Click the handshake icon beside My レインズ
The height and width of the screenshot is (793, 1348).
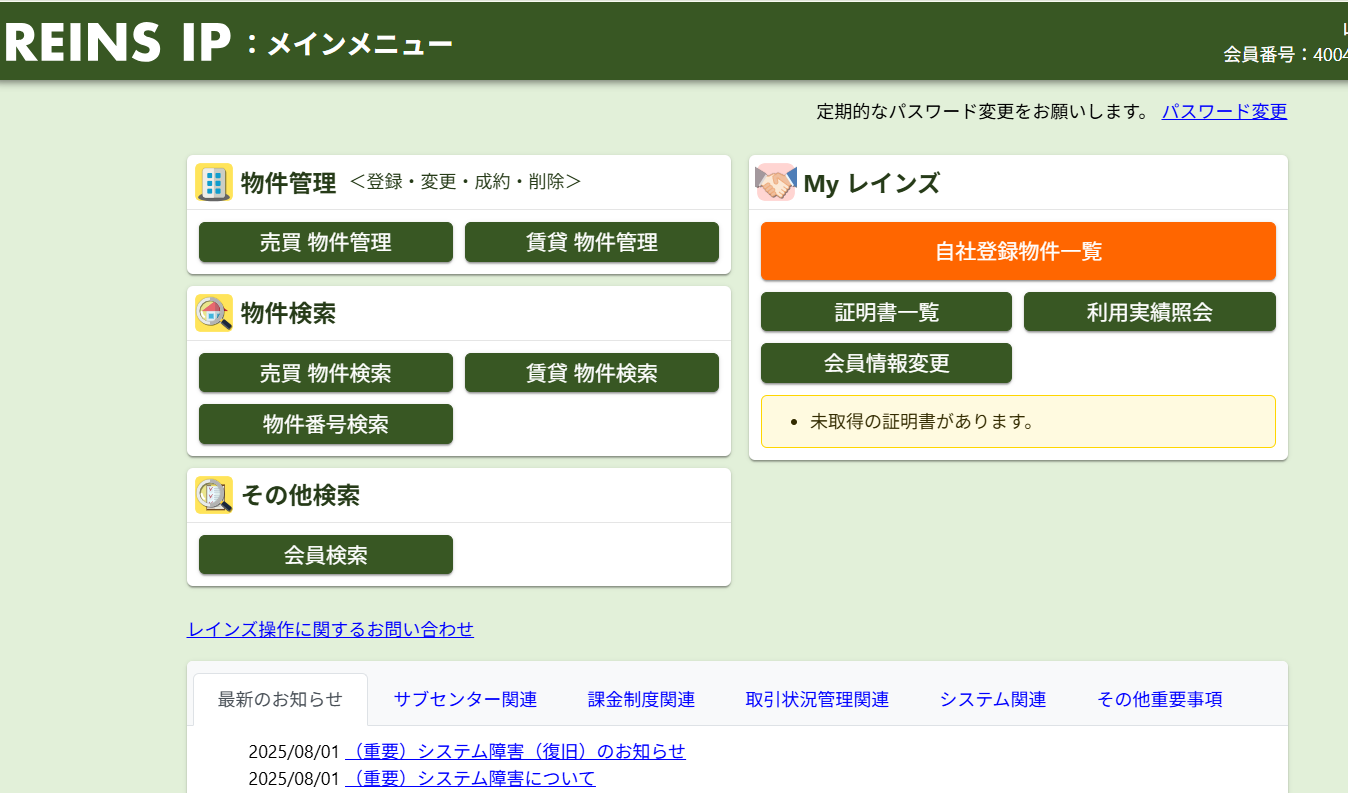(x=775, y=183)
